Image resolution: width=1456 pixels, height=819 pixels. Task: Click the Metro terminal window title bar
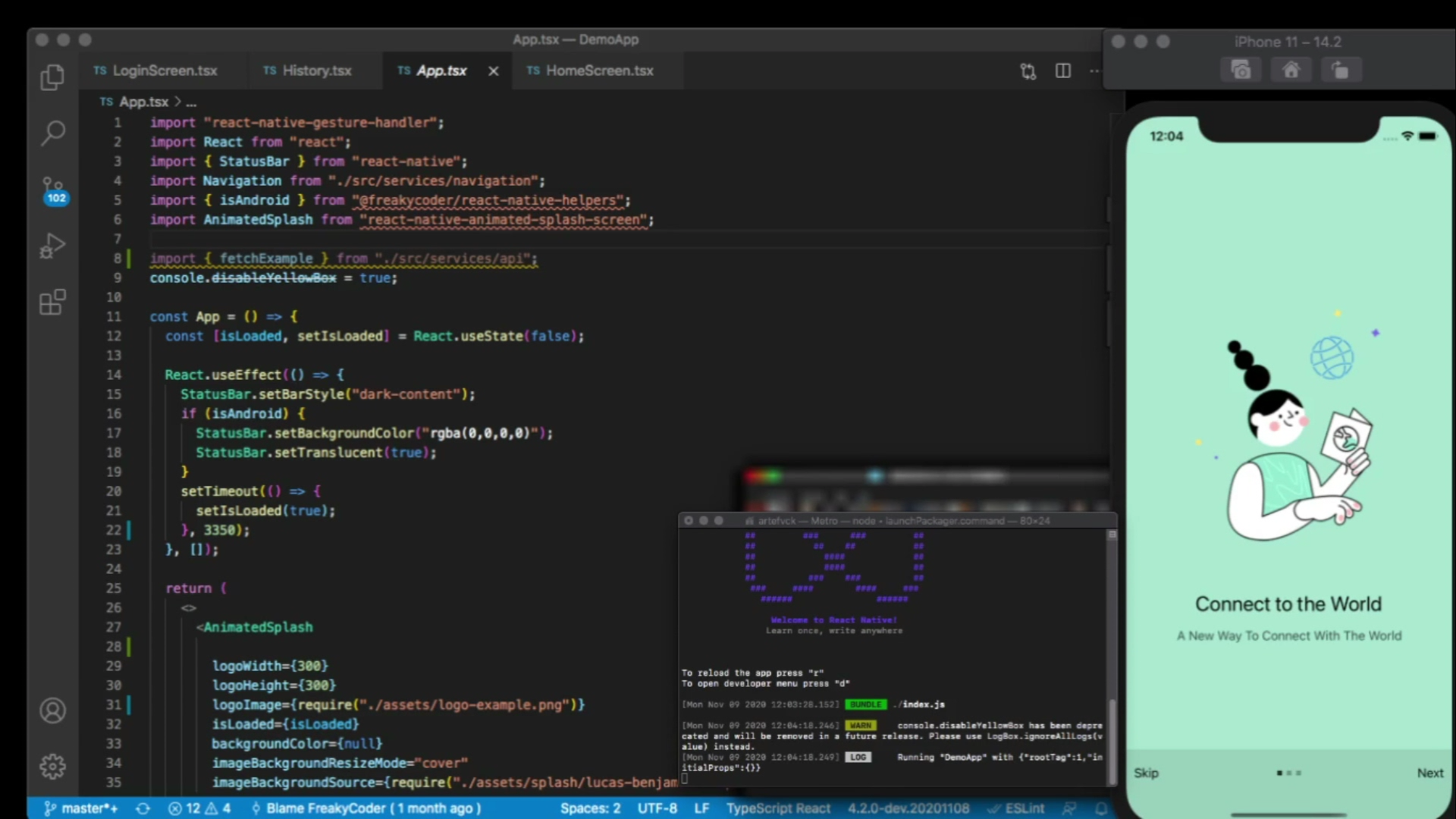tap(897, 520)
